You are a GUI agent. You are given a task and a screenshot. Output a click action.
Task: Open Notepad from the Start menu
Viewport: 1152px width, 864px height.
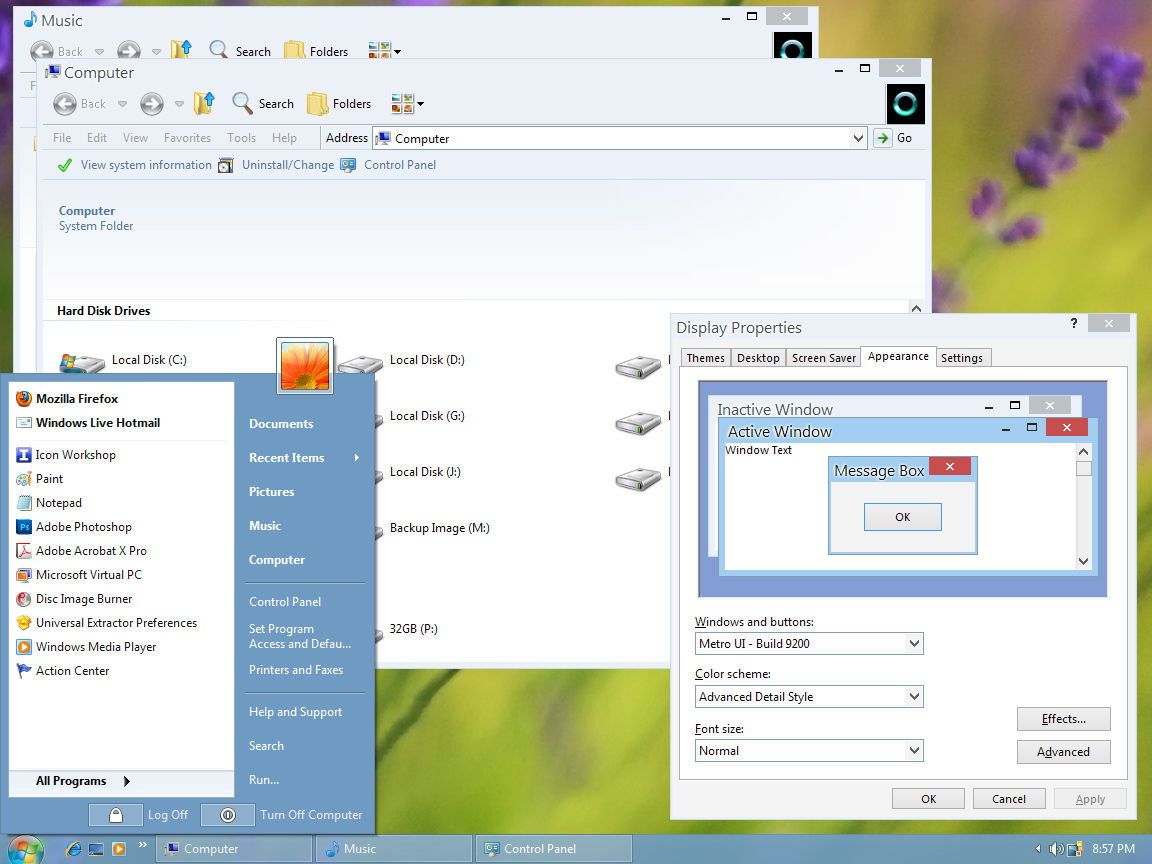coord(66,502)
